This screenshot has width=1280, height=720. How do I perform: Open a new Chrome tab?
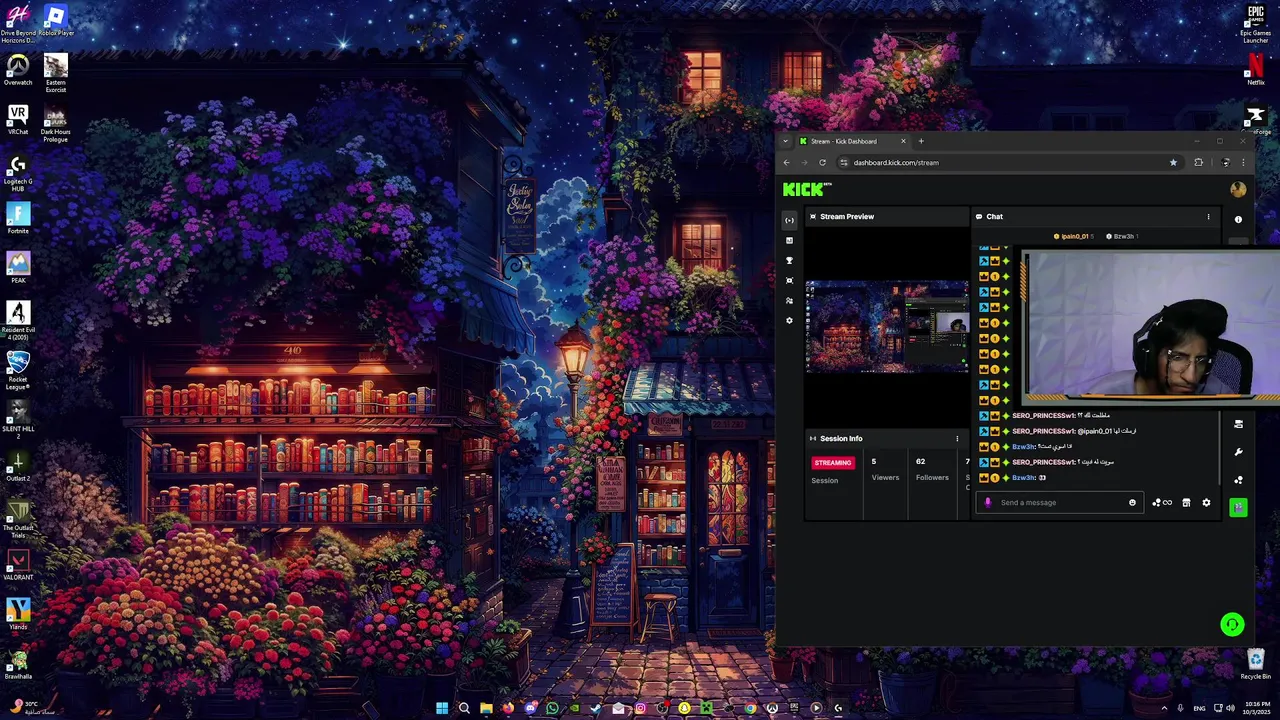pyautogui.click(x=921, y=141)
